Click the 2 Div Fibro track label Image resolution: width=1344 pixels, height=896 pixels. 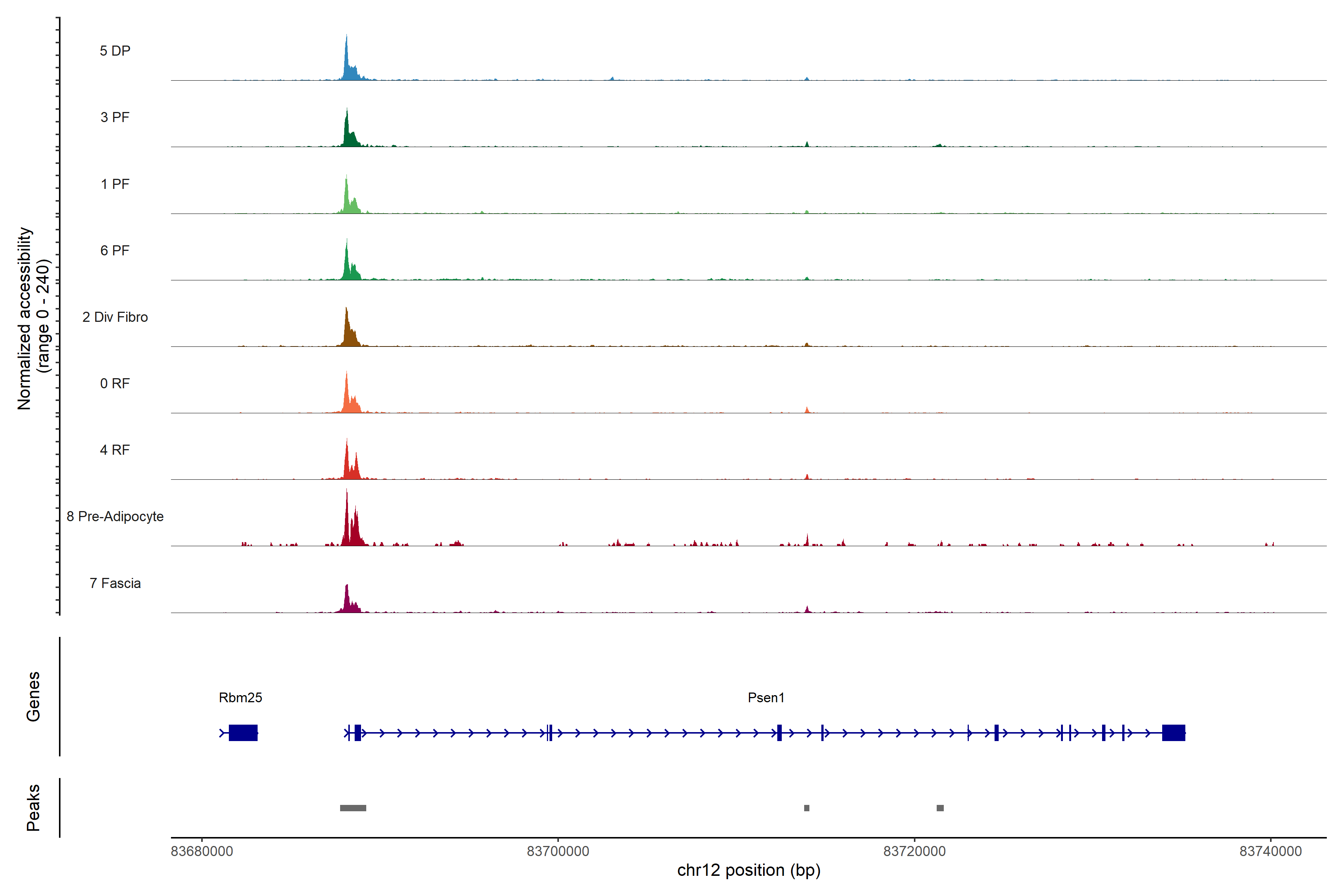click(115, 317)
